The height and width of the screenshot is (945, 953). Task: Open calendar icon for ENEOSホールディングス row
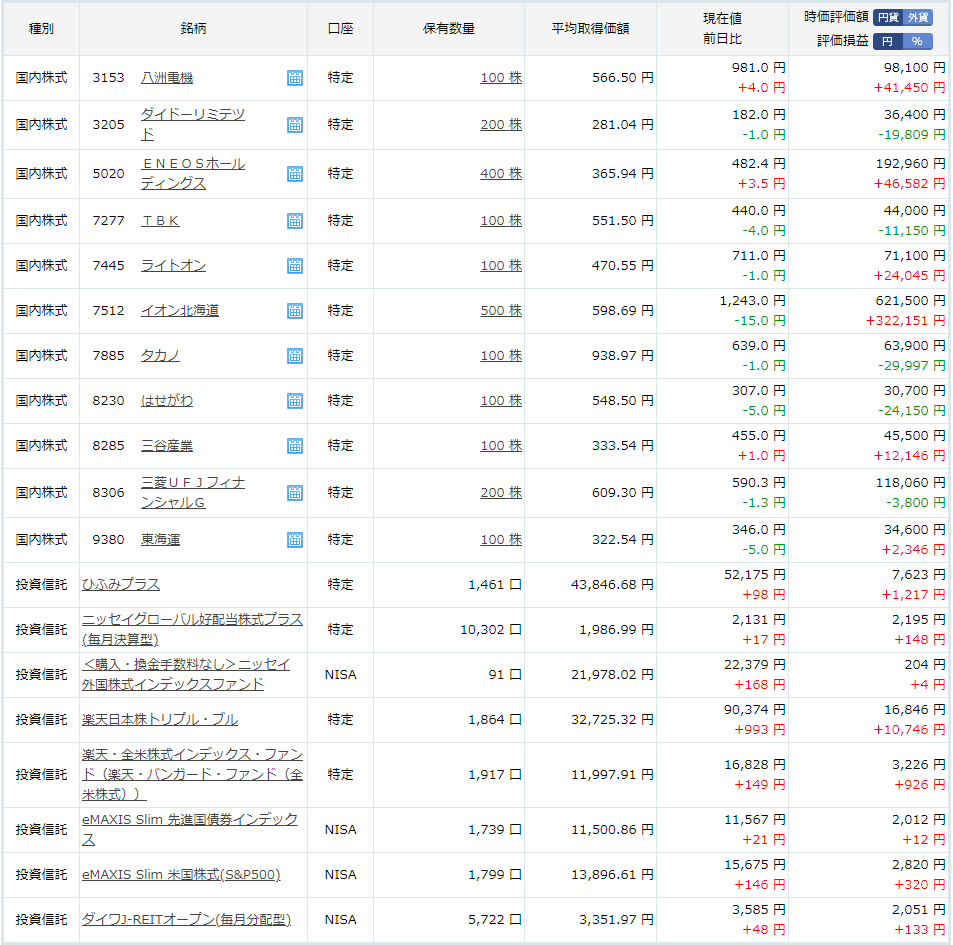(x=295, y=174)
